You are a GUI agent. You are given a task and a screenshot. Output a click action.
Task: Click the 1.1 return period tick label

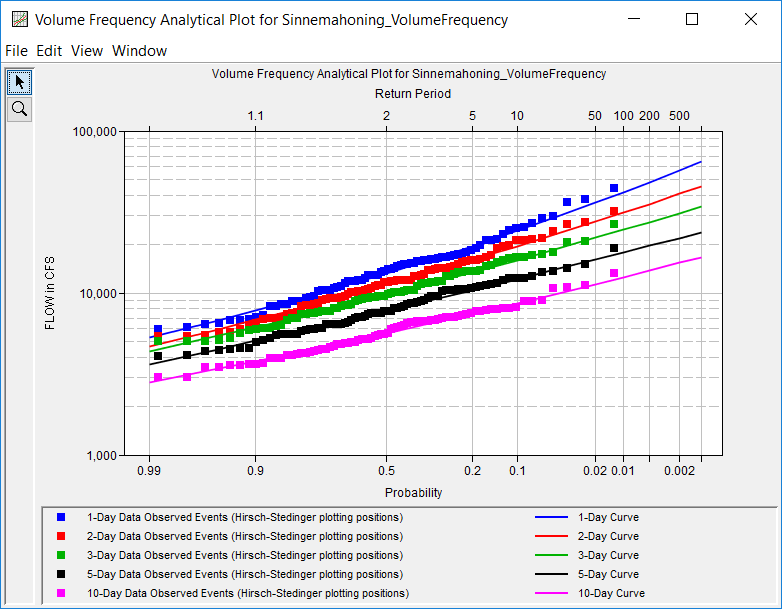(255, 116)
